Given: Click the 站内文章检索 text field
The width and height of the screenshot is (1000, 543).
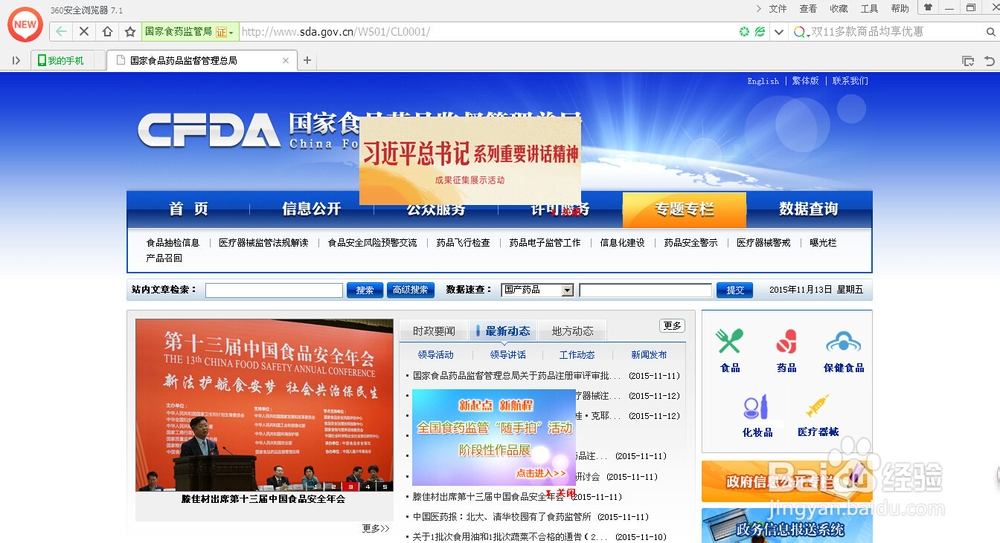Looking at the screenshot, I should (x=274, y=290).
